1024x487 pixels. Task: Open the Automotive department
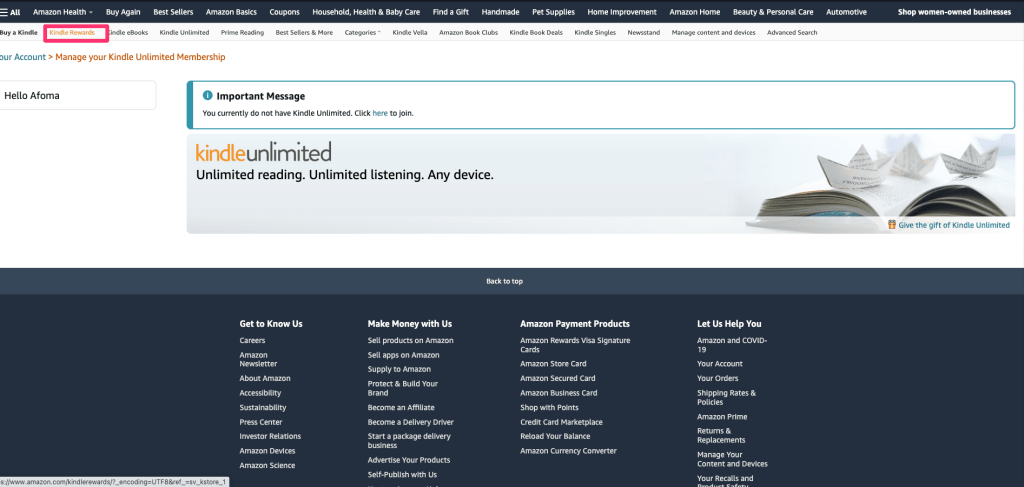[x=846, y=12]
